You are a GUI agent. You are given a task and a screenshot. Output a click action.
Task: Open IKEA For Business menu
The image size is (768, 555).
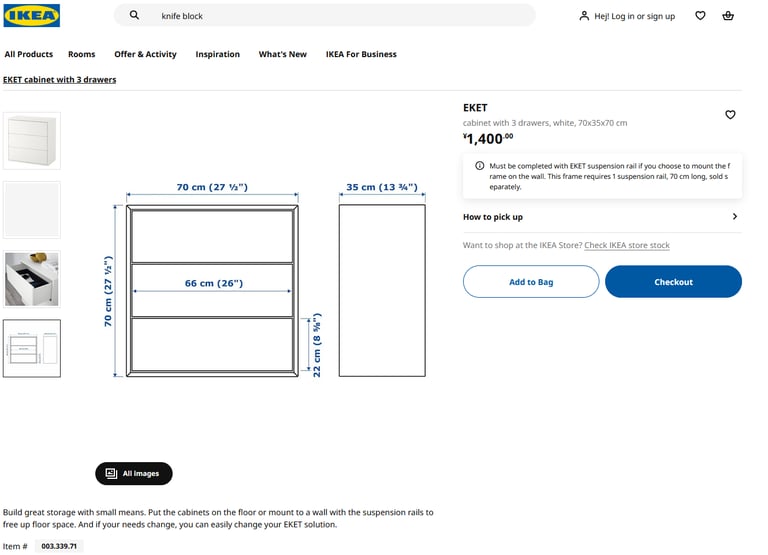coord(361,54)
